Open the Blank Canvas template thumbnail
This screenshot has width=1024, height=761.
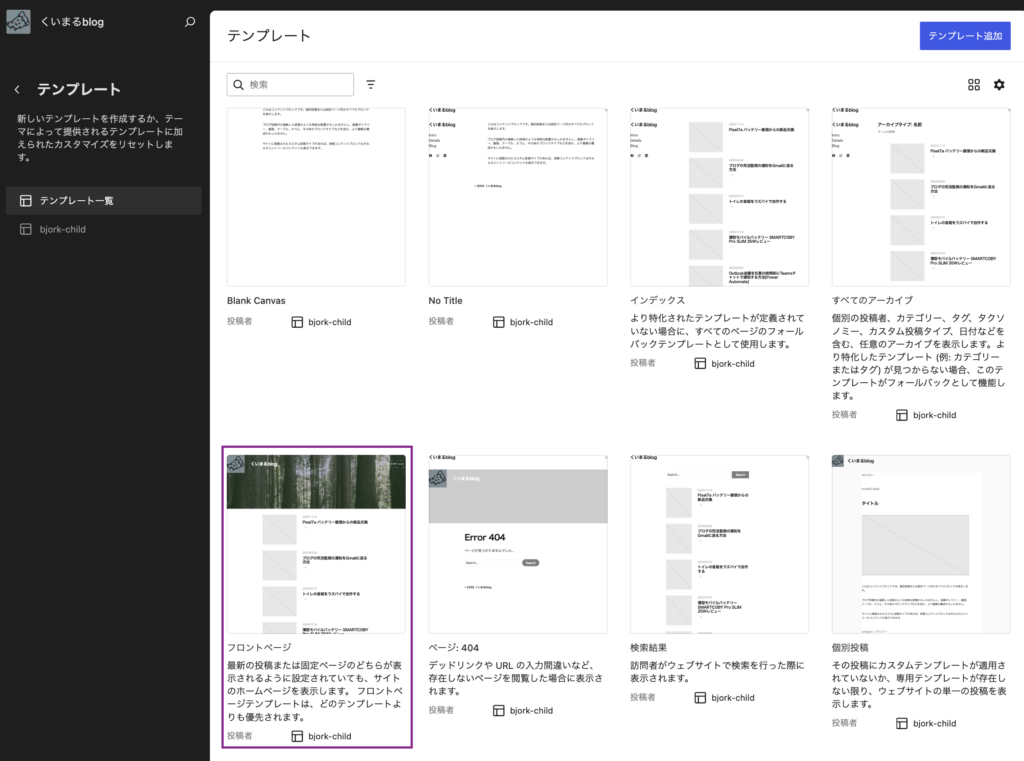click(316, 197)
